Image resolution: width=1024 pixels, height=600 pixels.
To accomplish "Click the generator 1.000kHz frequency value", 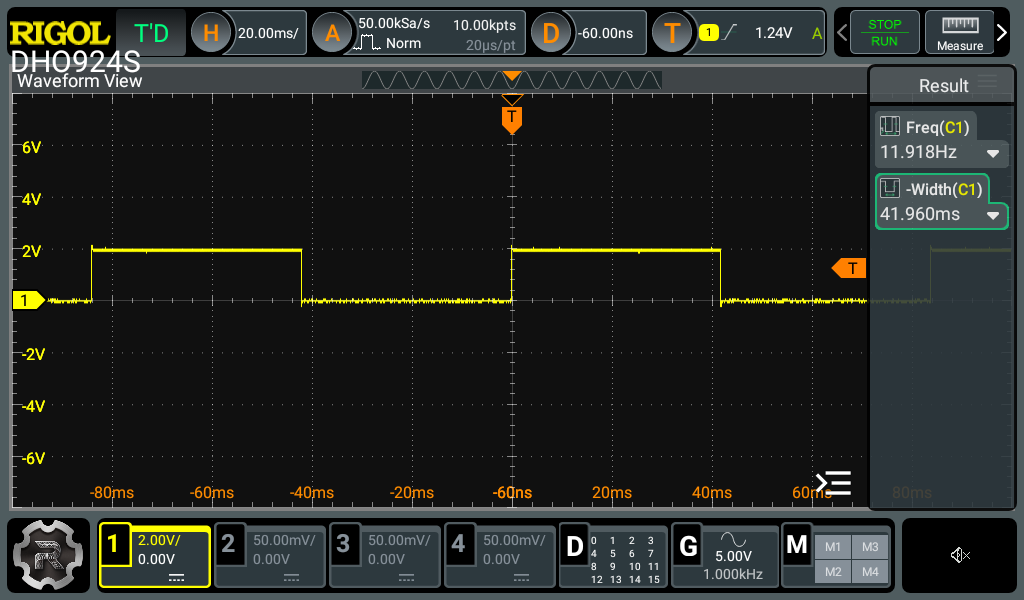I will [733, 575].
